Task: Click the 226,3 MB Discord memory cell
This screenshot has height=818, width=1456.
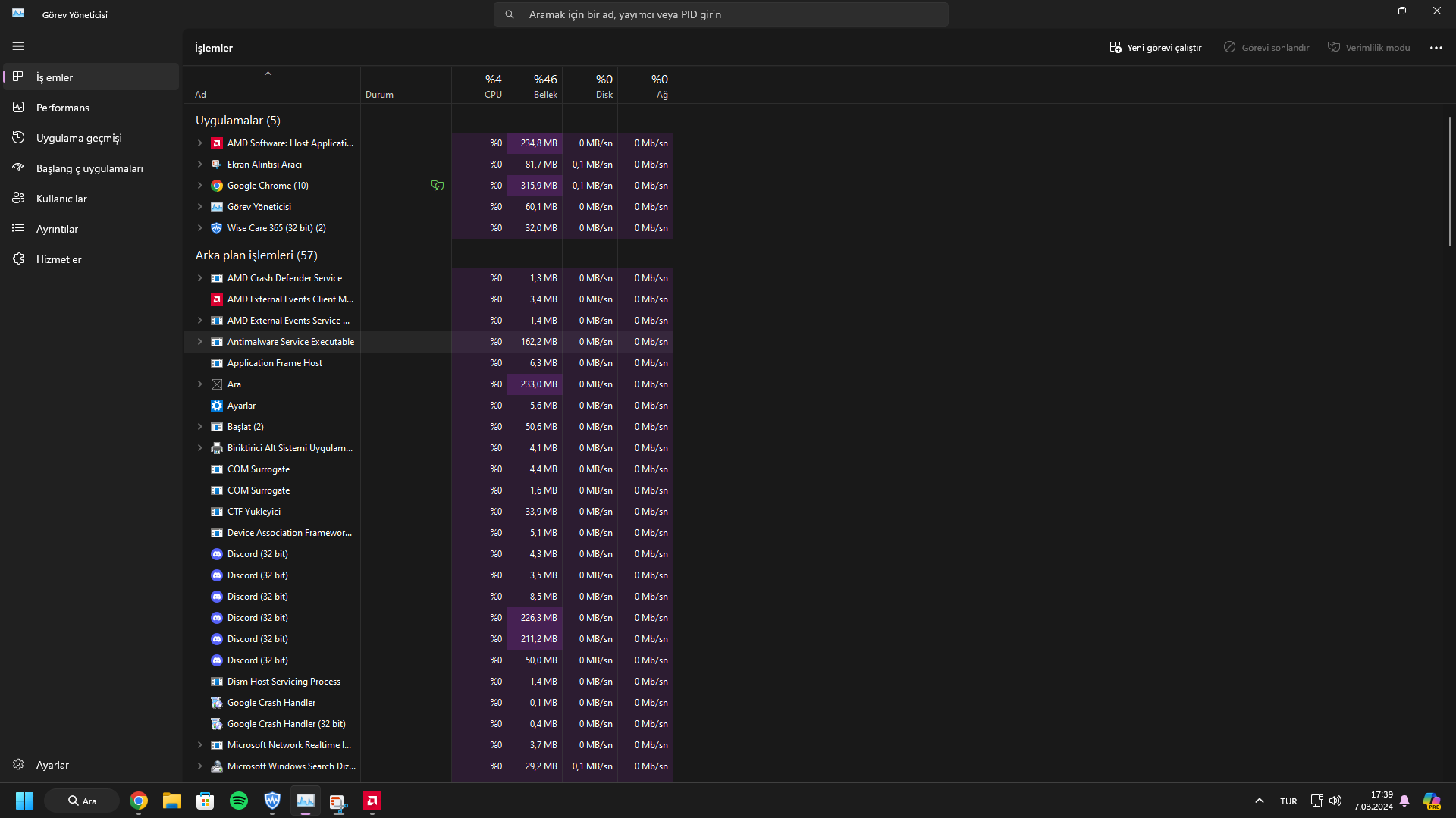Action: pyautogui.click(x=535, y=618)
